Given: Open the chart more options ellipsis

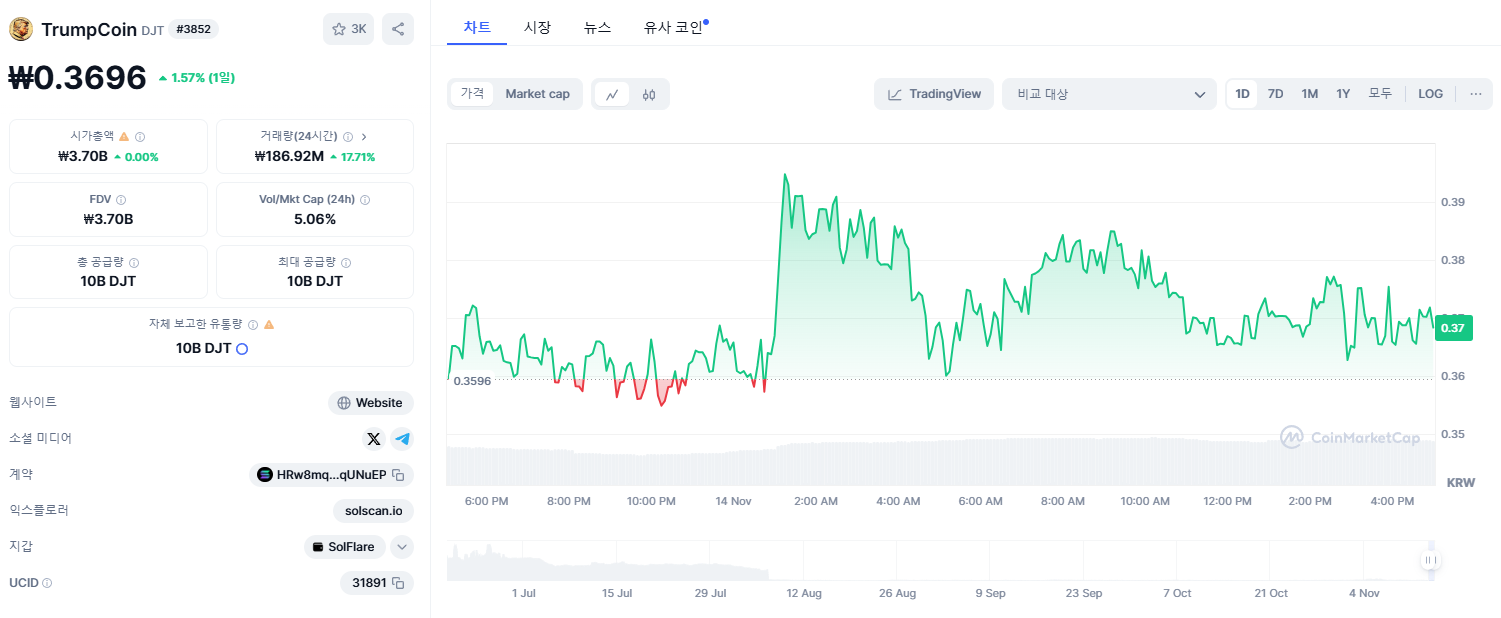Looking at the screenshot, I should 1476,94.
